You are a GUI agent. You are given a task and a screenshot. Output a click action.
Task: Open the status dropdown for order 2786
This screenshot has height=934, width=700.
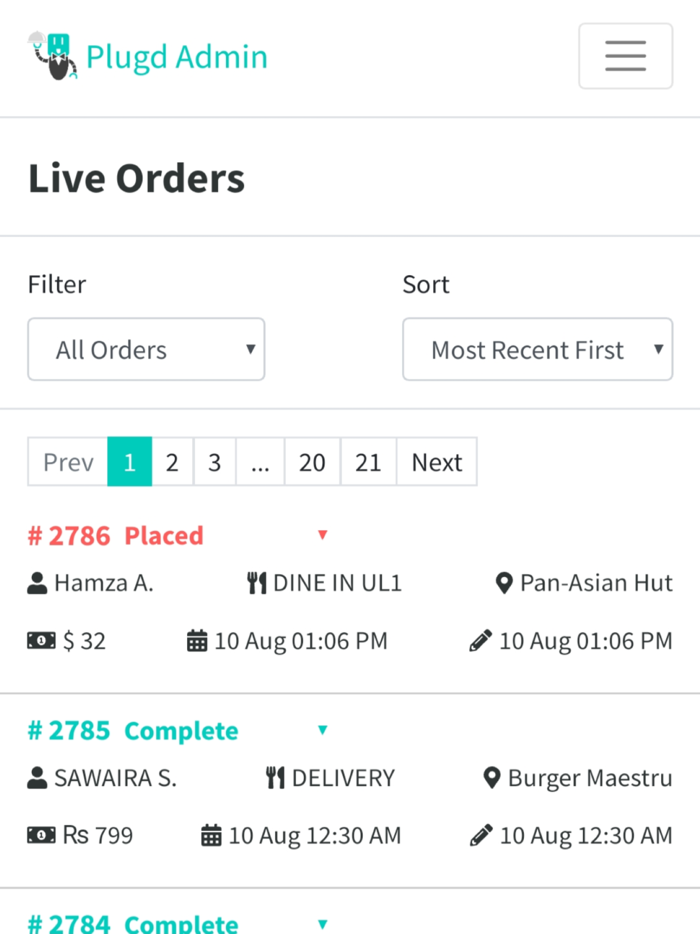[322, 535]
